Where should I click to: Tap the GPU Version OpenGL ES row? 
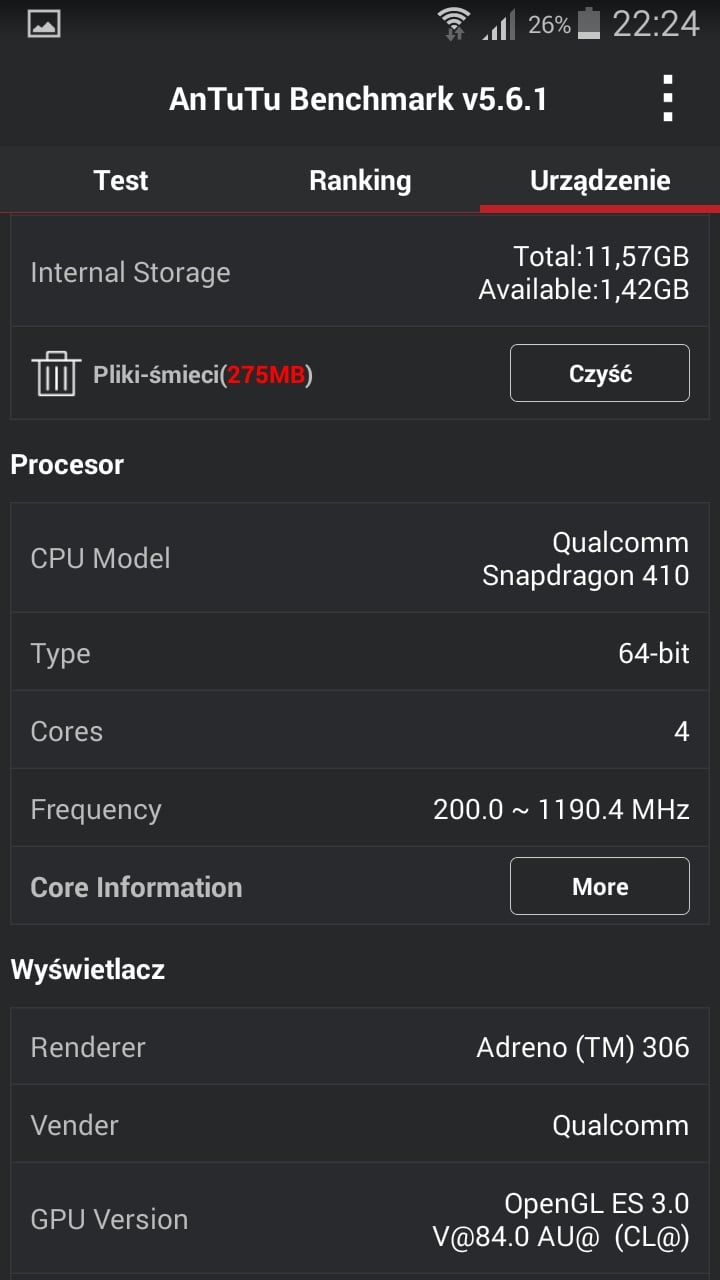click(x=360, y=1219)
